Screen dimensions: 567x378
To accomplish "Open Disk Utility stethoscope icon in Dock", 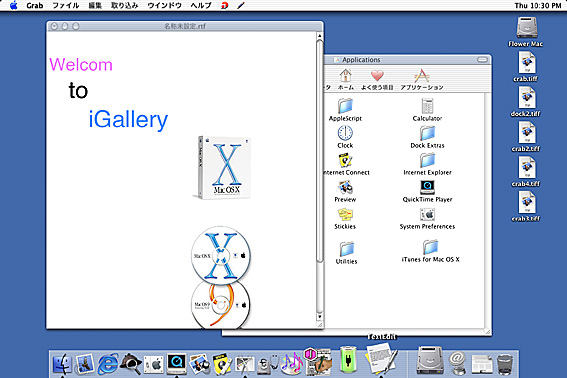I will tap(268, 365).
